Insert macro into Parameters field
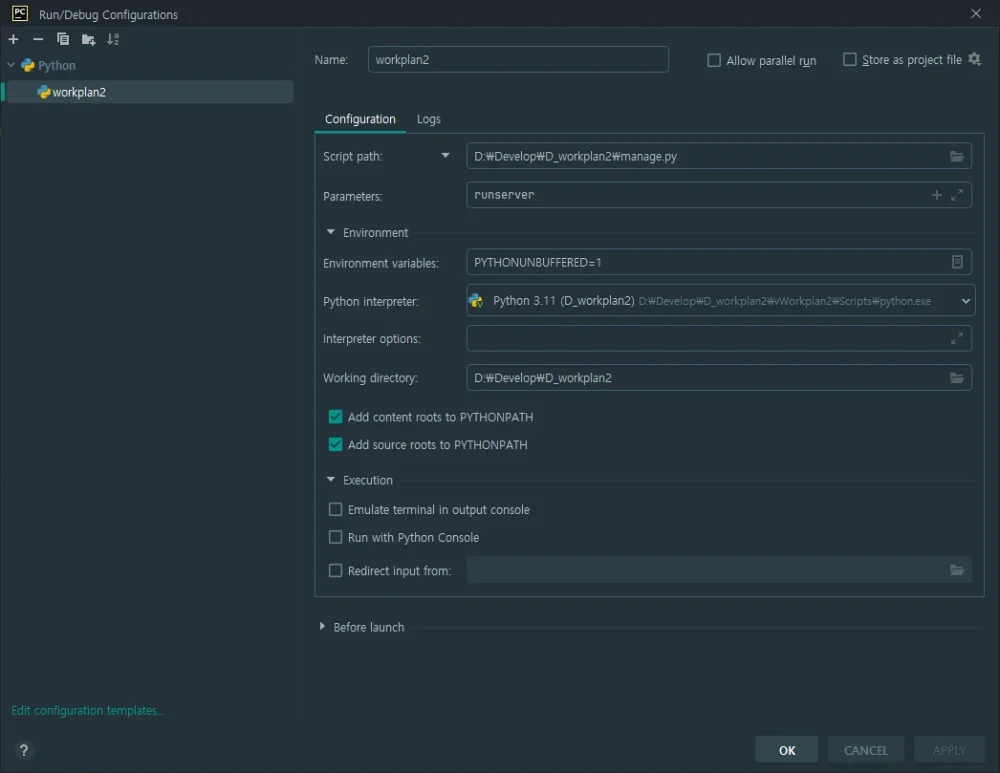 coord(936,195)
